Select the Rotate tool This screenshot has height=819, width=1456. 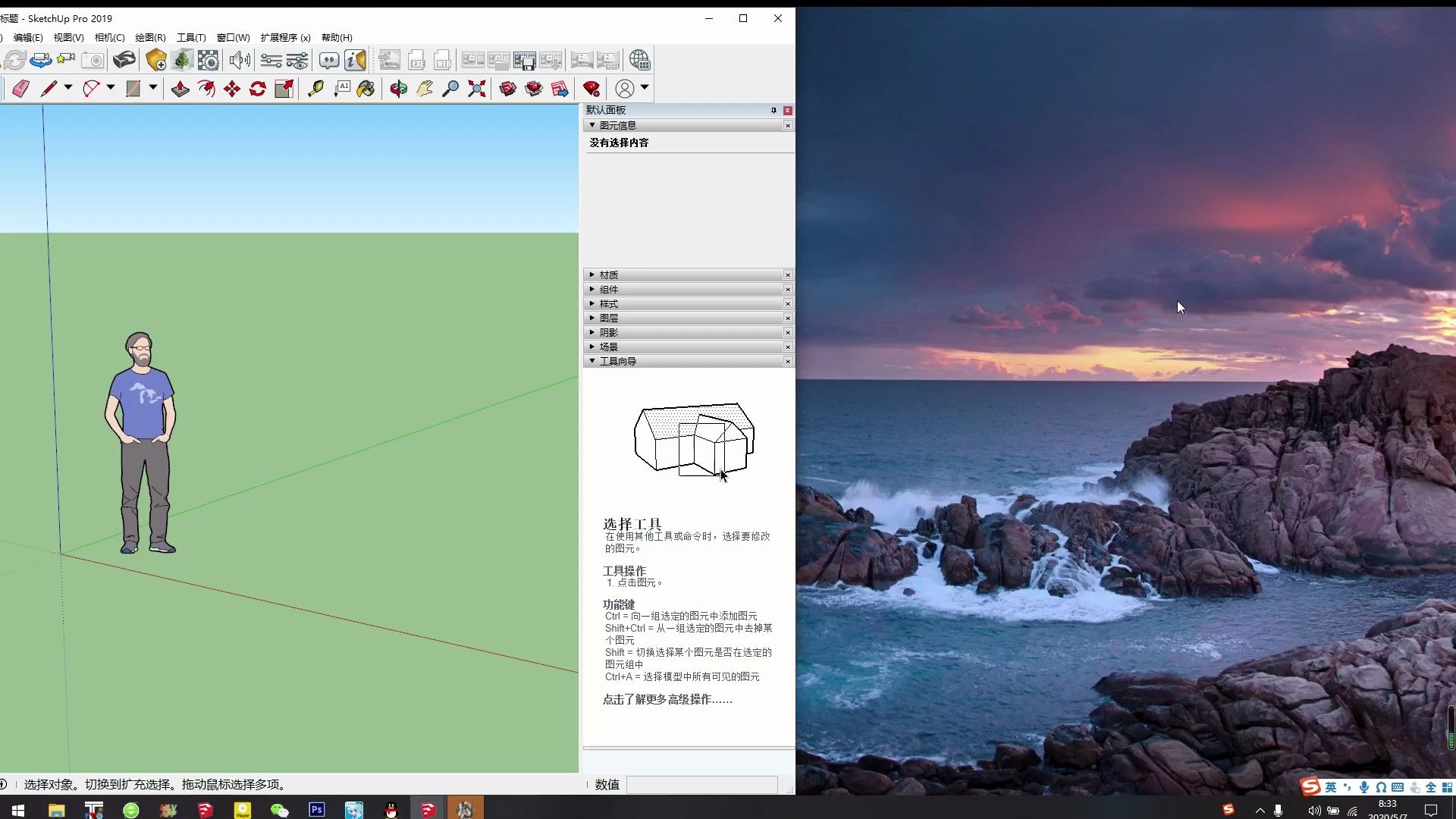click(x=257, y=89)
